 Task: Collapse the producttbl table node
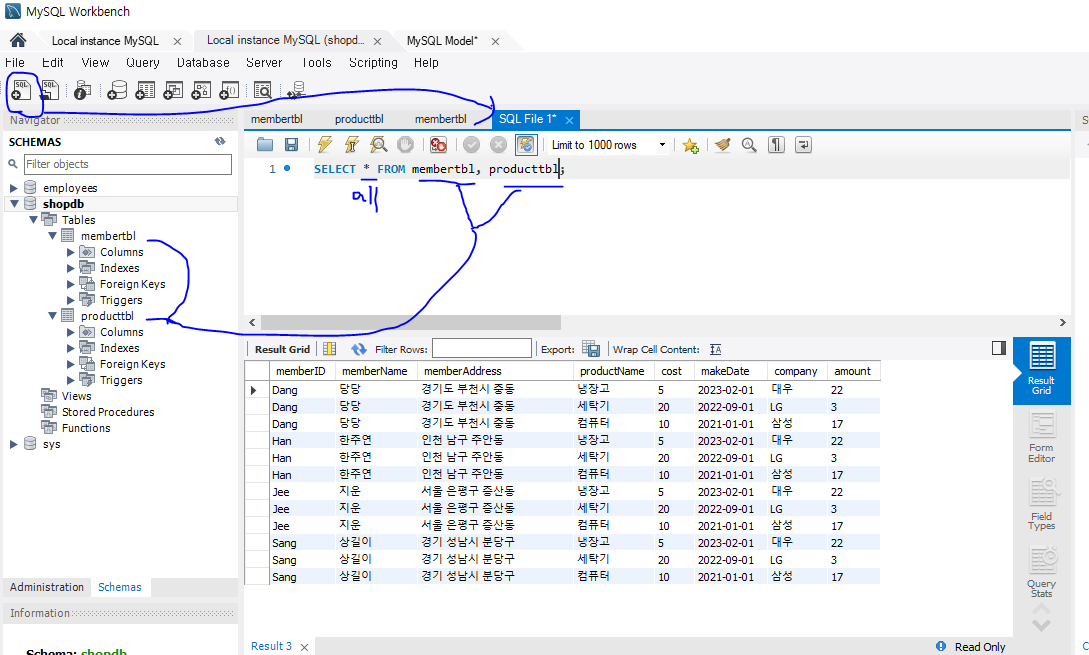(x=52, y=315)
